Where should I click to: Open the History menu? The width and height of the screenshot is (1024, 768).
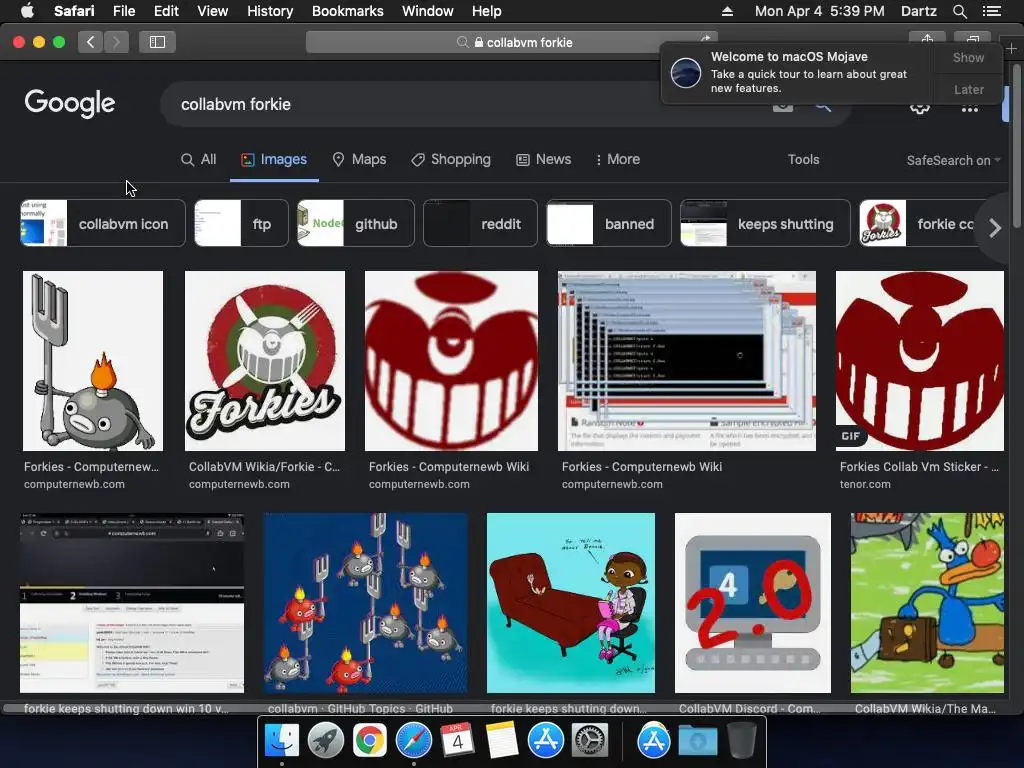[270, 11]
